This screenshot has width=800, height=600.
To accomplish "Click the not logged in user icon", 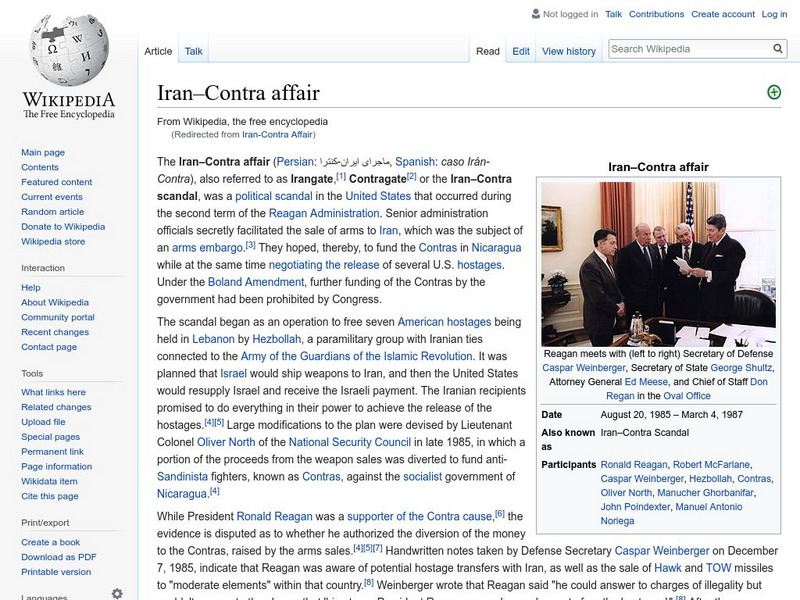I will (x=535, y=15).
